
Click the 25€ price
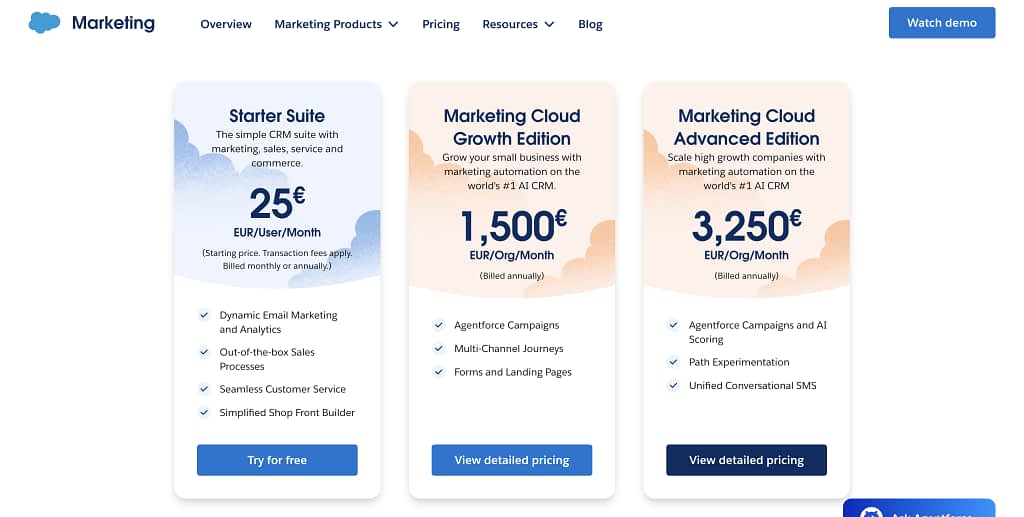click(277, 203)
